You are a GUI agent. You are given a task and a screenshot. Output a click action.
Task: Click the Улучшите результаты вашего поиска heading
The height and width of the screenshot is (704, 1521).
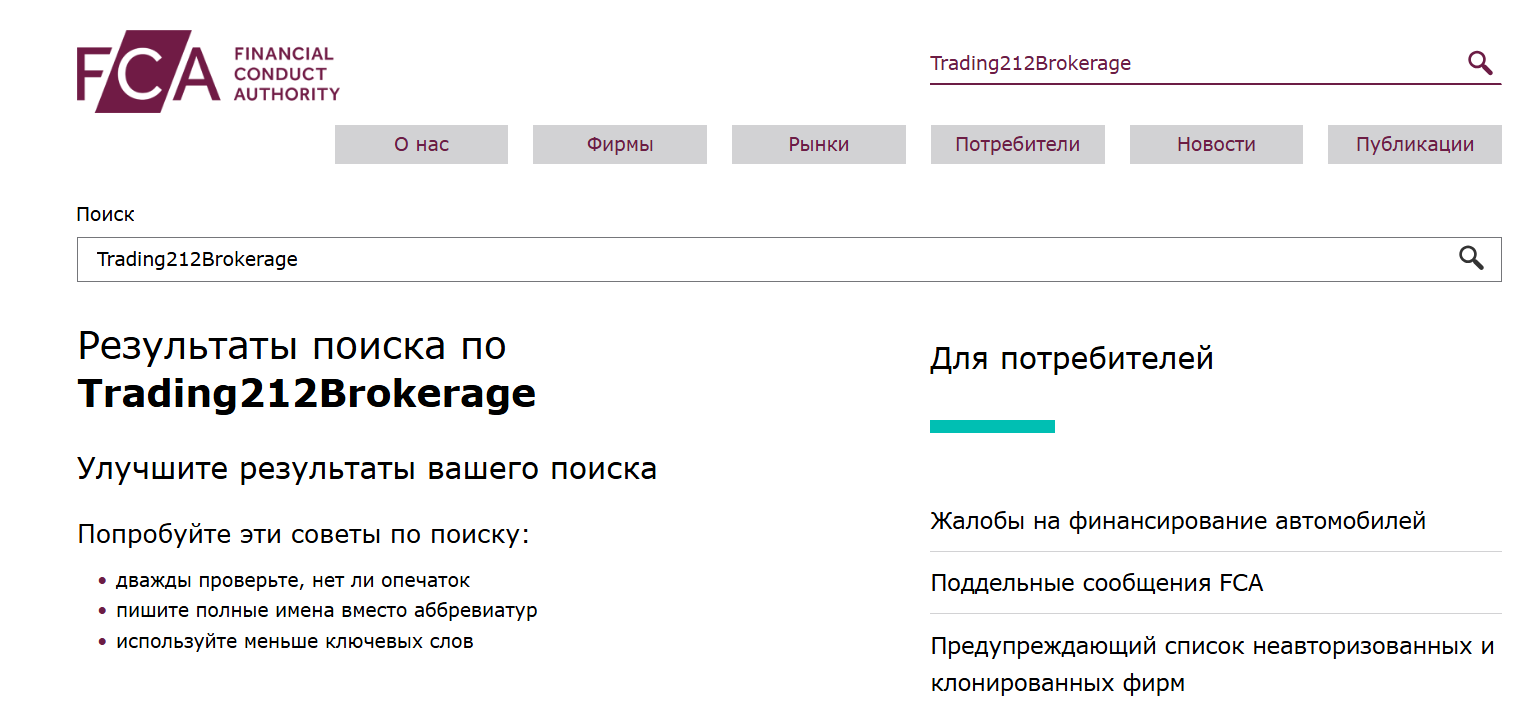tap(367, 469)
